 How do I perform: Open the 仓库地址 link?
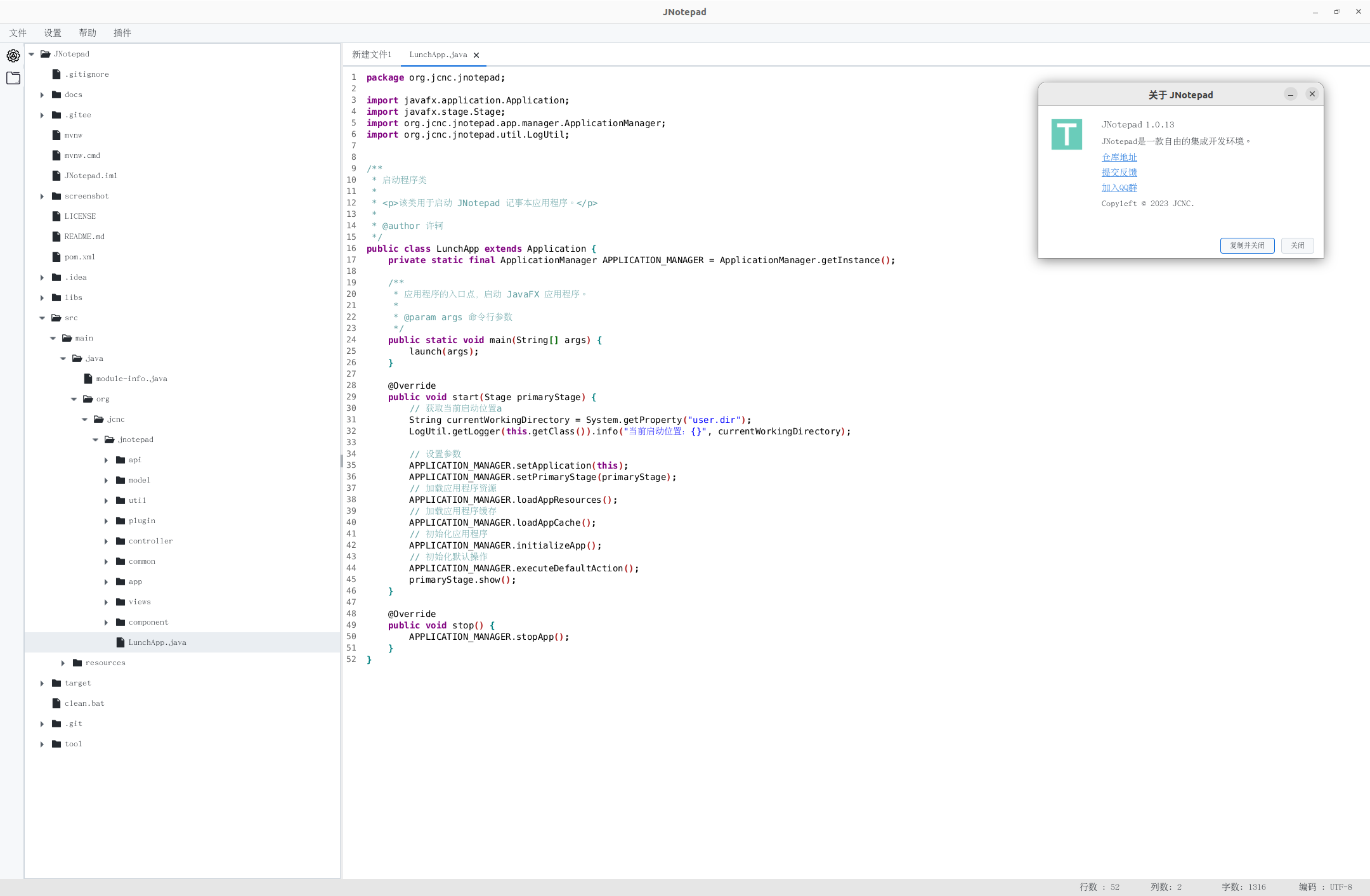coord(1119,157)
